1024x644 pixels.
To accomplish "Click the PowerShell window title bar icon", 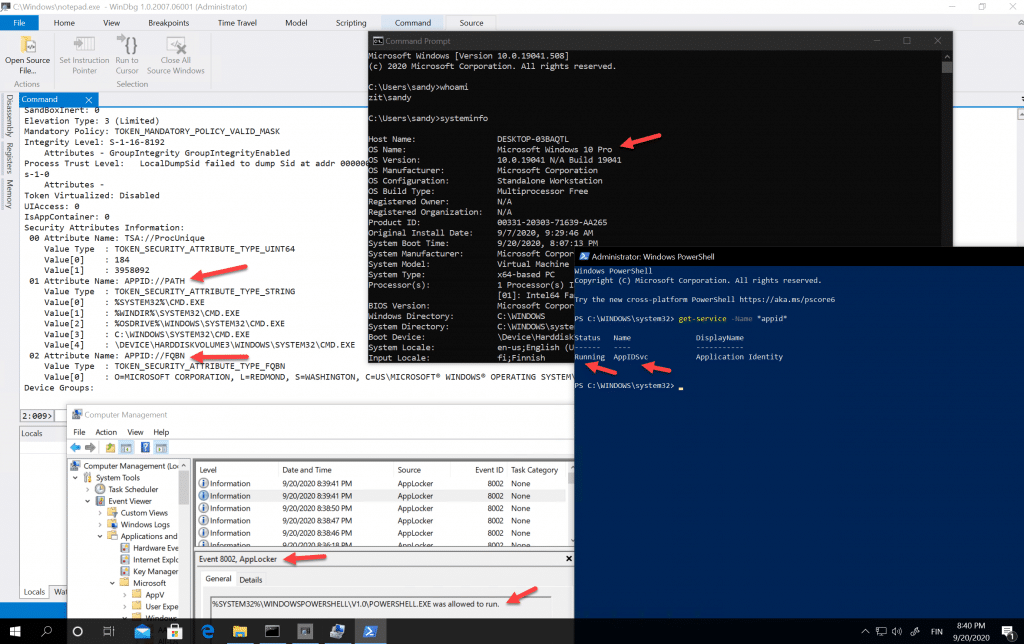I will coord(584,257).
